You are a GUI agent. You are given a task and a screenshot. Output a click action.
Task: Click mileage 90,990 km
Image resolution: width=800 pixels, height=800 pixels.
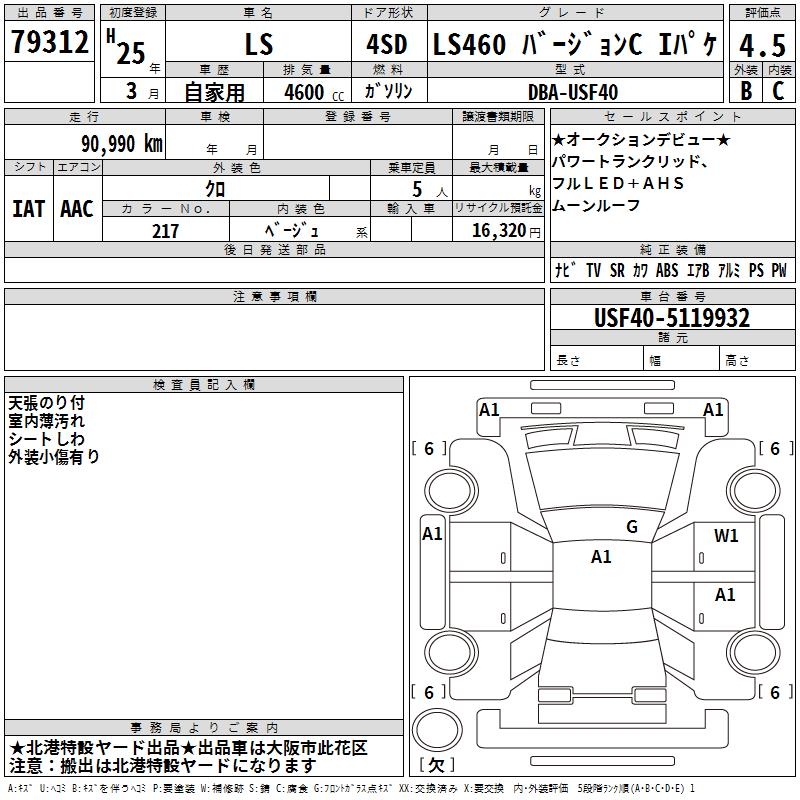coord(122,144)
